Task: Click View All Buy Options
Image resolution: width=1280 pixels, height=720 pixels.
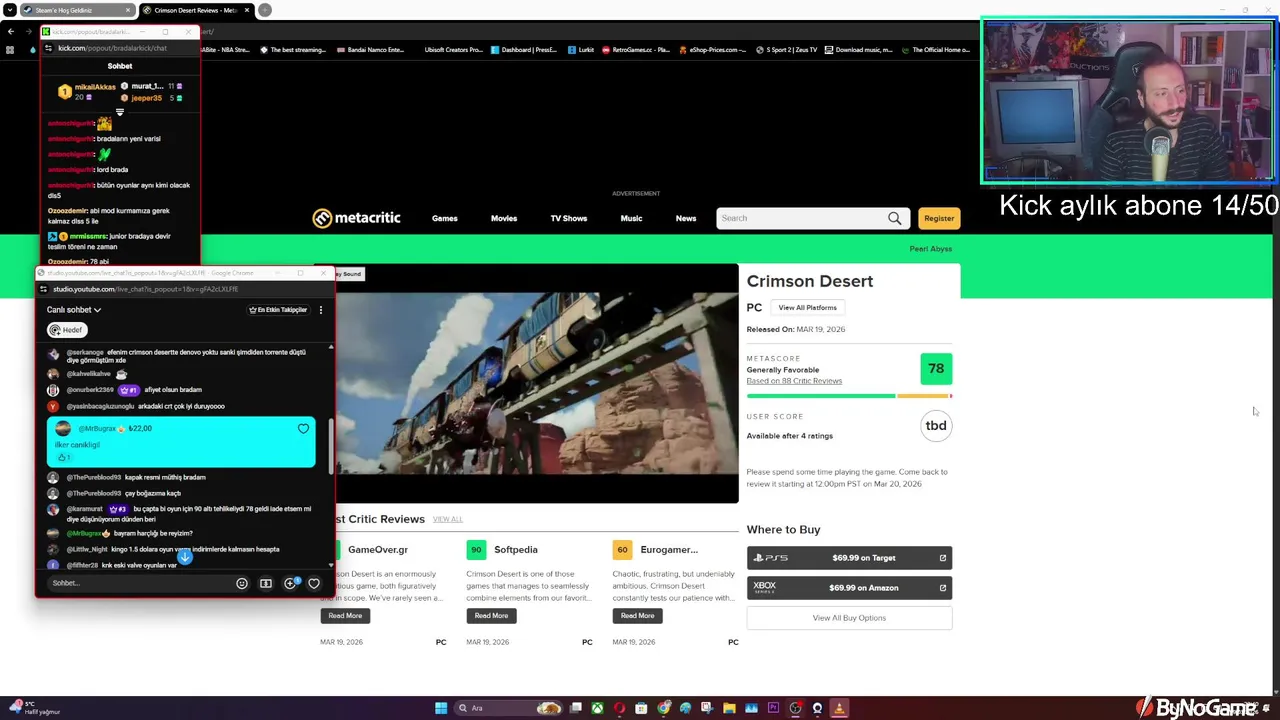Action: [849, 618]
